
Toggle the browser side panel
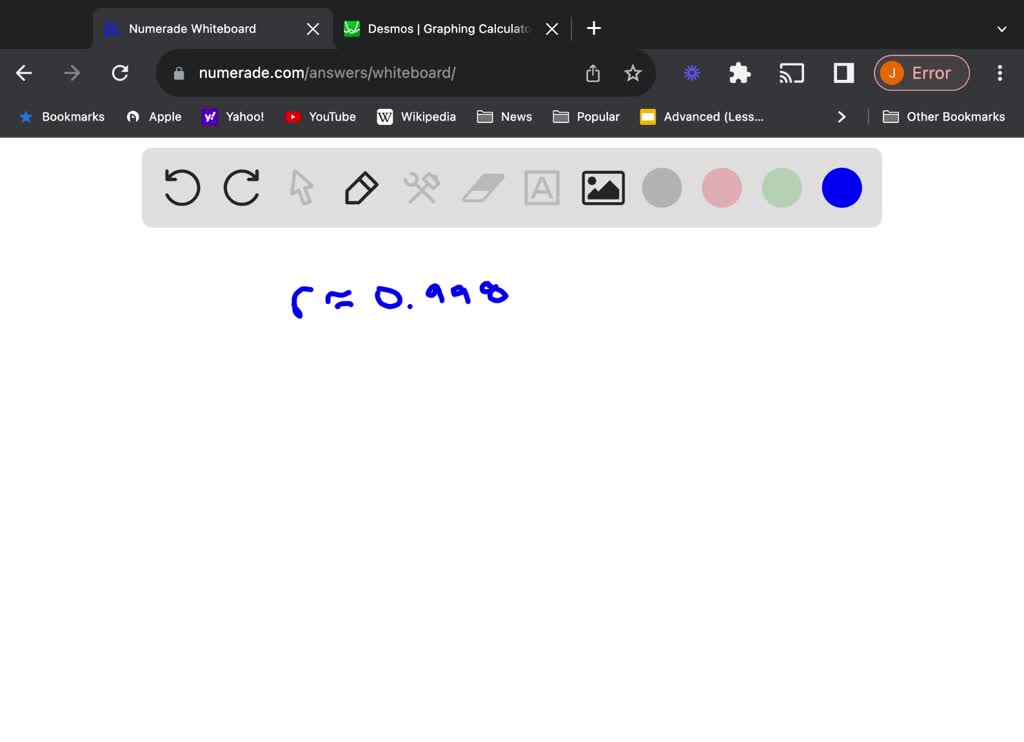click(844, 73)
